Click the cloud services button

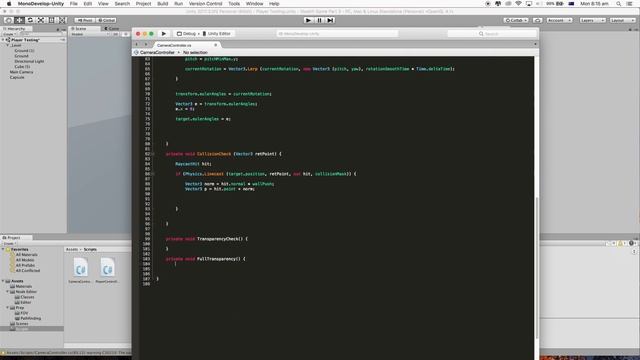pos(538,20)
